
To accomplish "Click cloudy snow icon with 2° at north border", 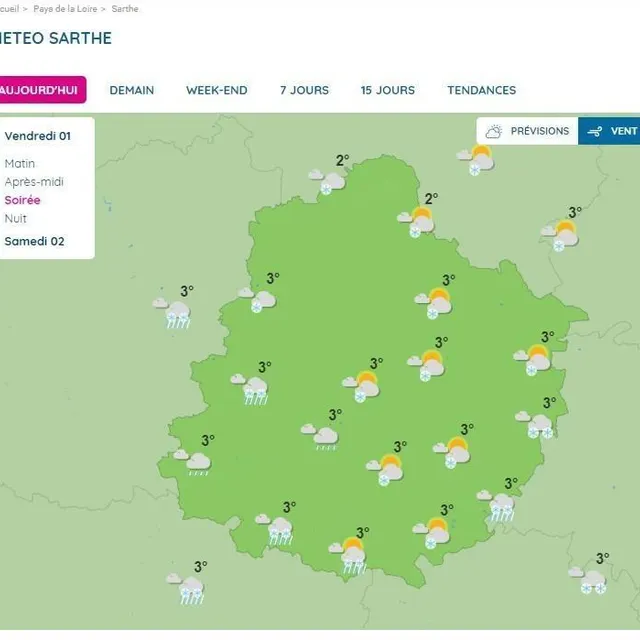I will (x=327, y=182).
